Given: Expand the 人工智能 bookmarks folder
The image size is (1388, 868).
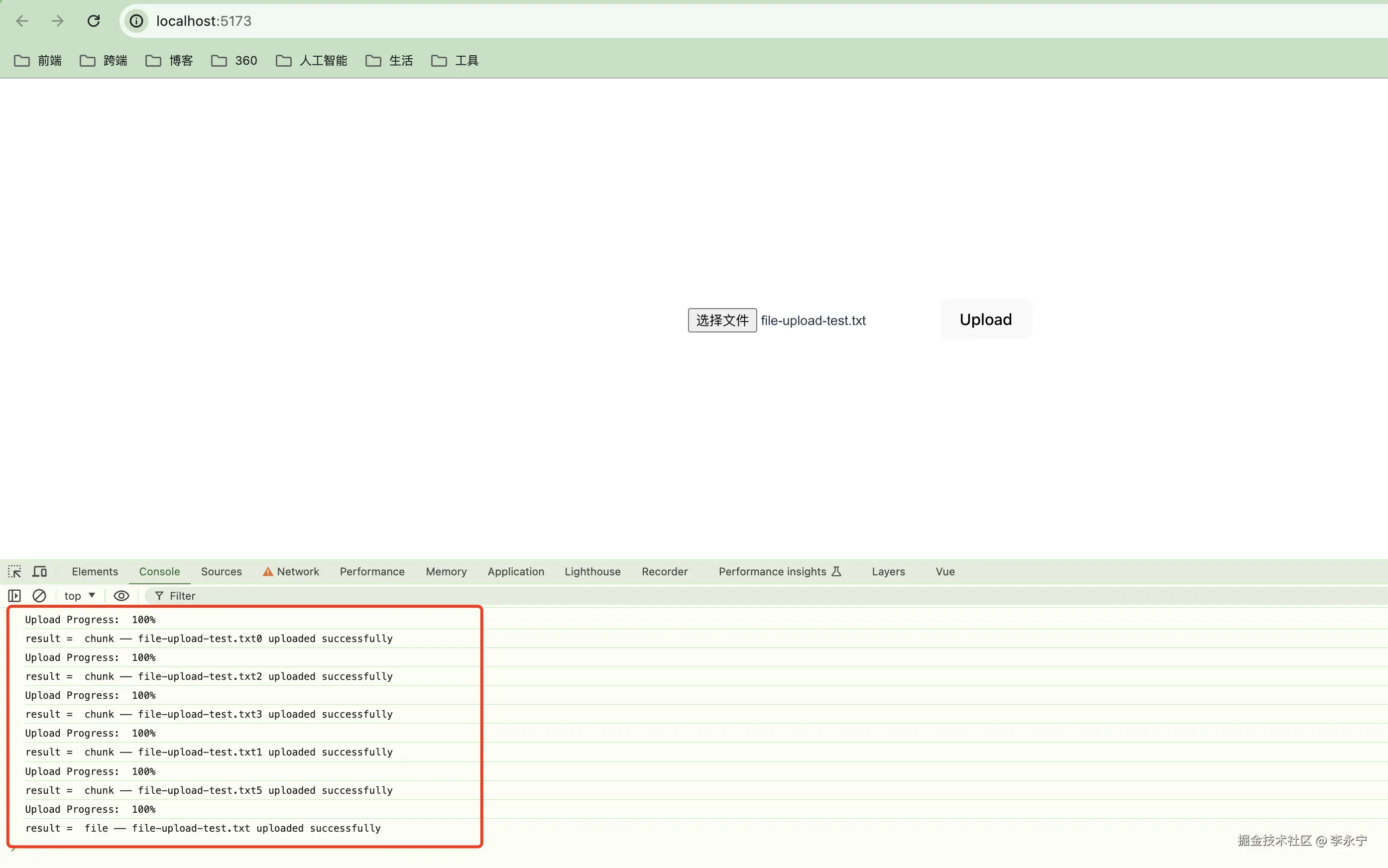Looking at the screenshot, I should (312, 61).
